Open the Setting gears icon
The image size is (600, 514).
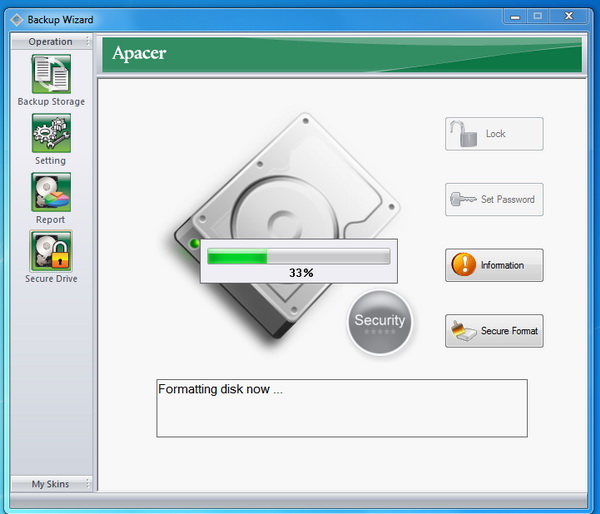[x=51, y=133]
